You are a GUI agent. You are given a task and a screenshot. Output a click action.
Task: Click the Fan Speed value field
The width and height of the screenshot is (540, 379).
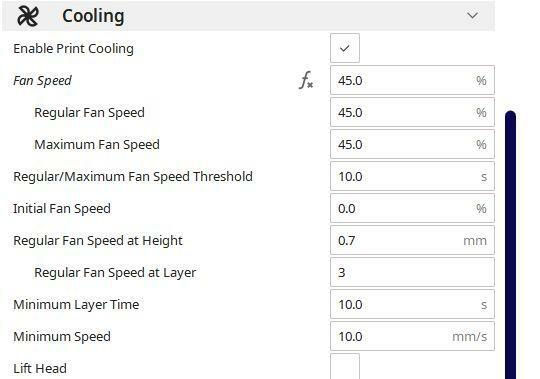tap(412, 80)
